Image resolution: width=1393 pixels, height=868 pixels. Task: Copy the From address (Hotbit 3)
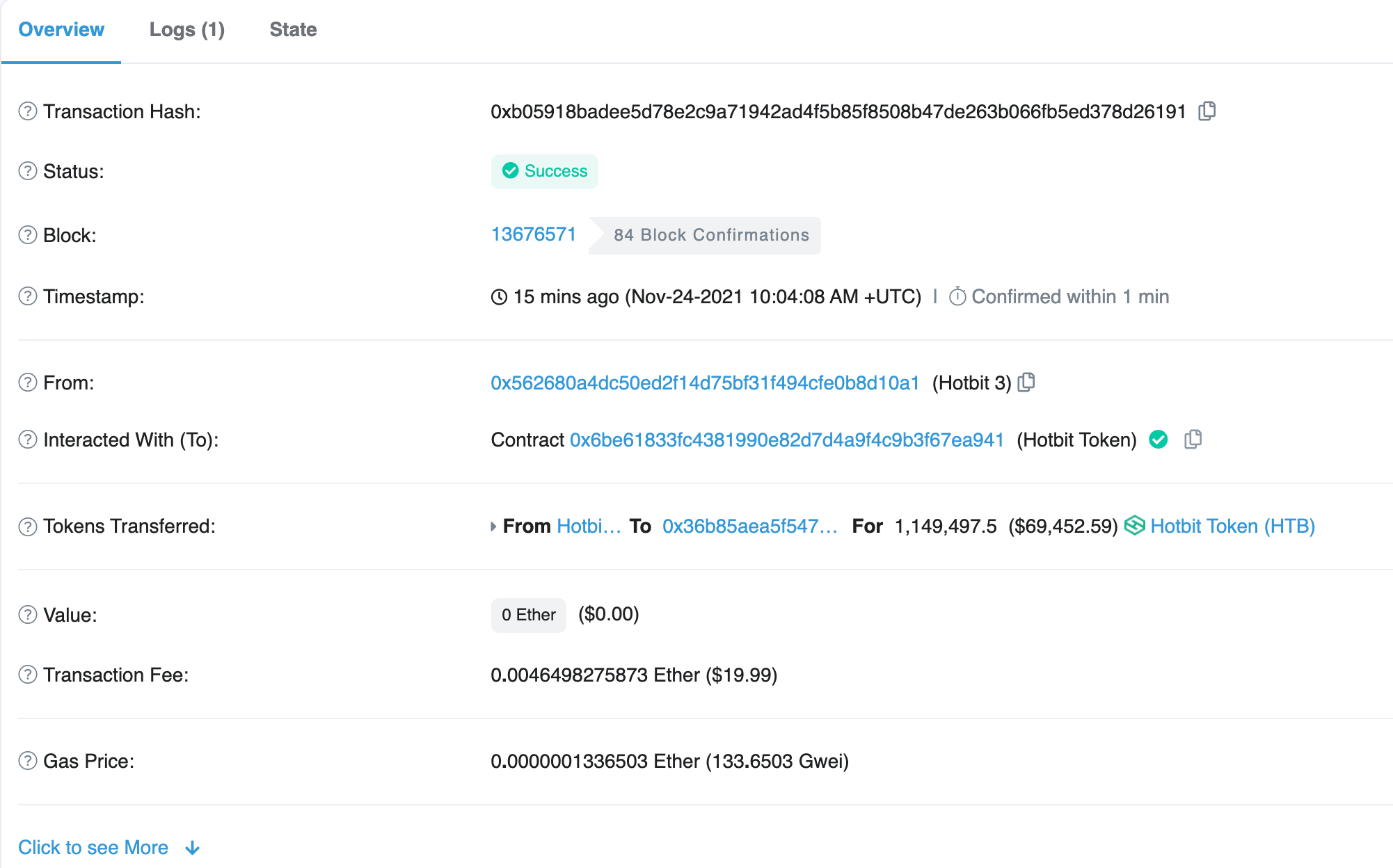[1026, 383]
